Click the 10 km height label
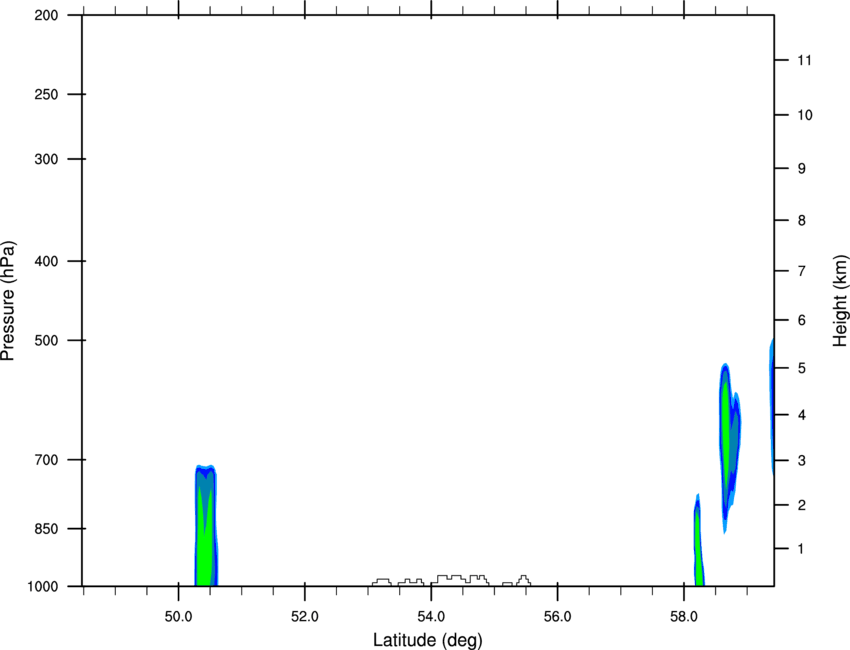 point(805,115)
